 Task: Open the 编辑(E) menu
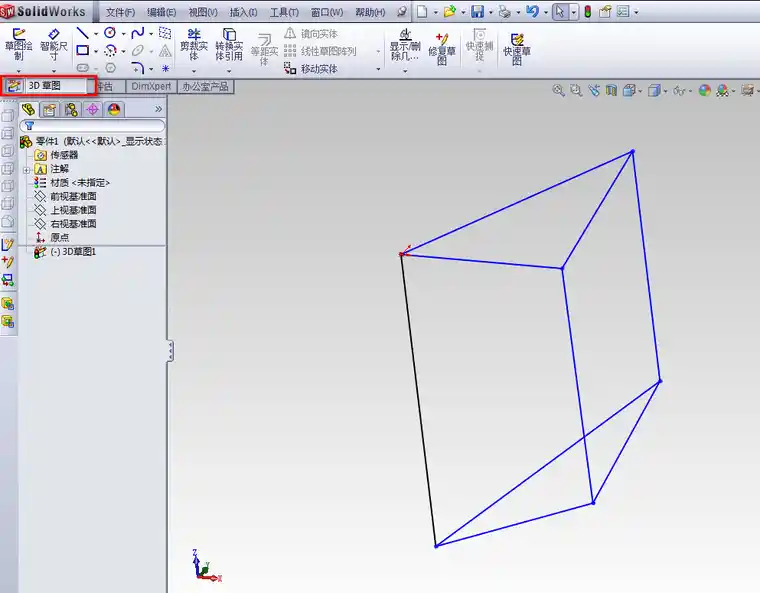coord(161,12)
